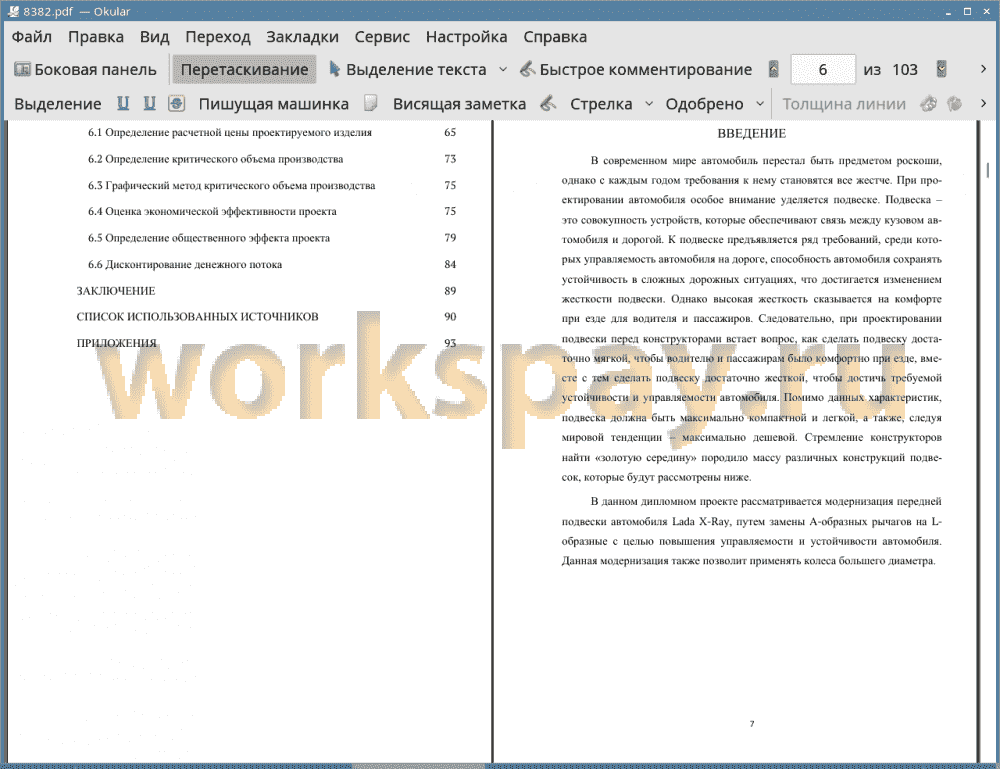Click the vertical scrollbar handle

[988, 170]
